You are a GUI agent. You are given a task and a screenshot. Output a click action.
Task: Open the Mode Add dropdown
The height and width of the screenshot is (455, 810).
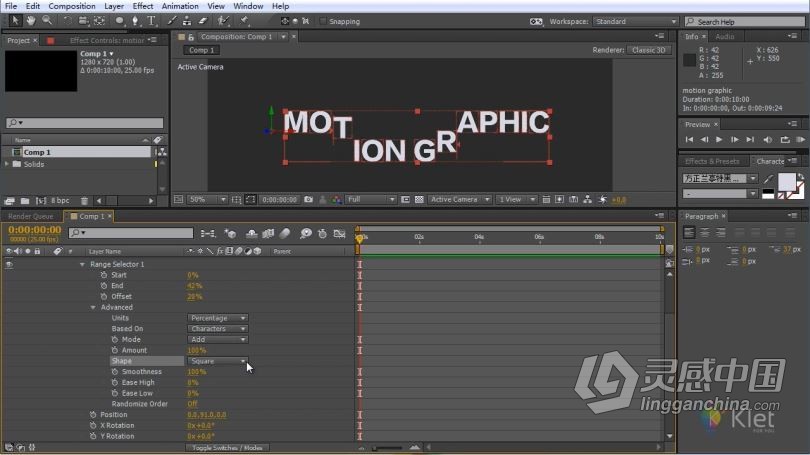pos(217,340)
